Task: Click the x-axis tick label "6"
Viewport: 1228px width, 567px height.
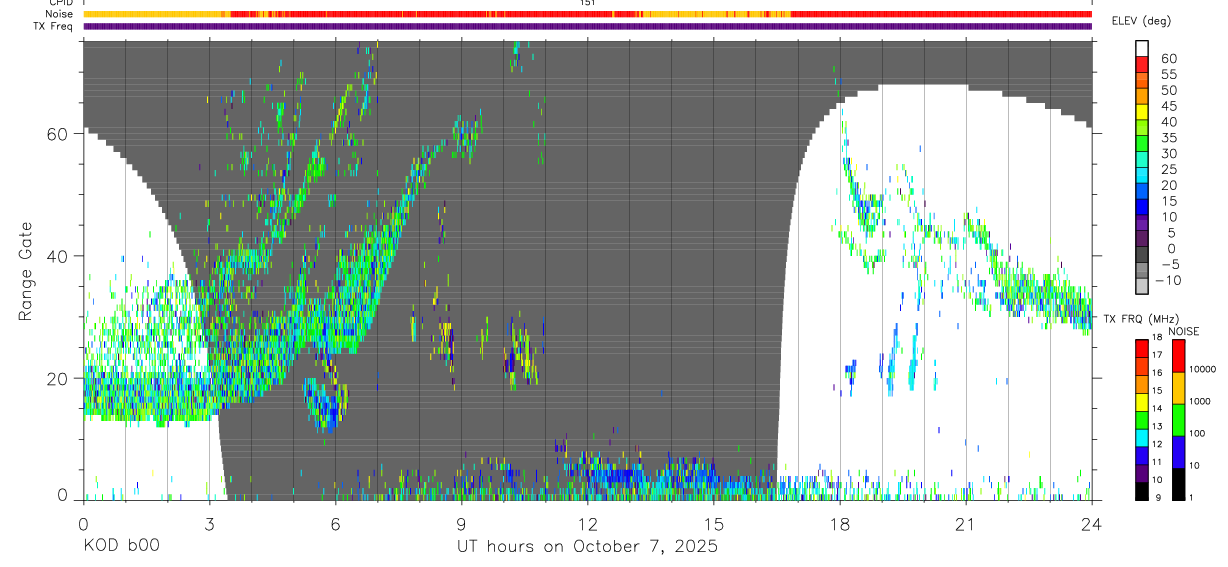Action: point(335,524)
